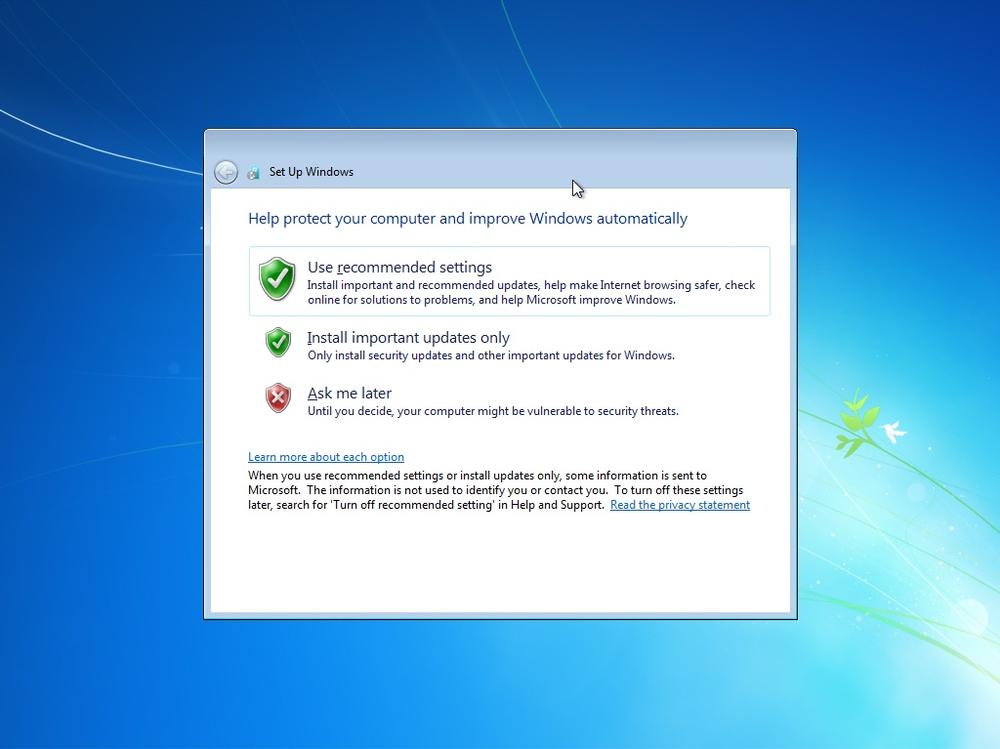Screen dimensions: 1000x749
Task: Select the Ask me later option
Action: [349, 392]
